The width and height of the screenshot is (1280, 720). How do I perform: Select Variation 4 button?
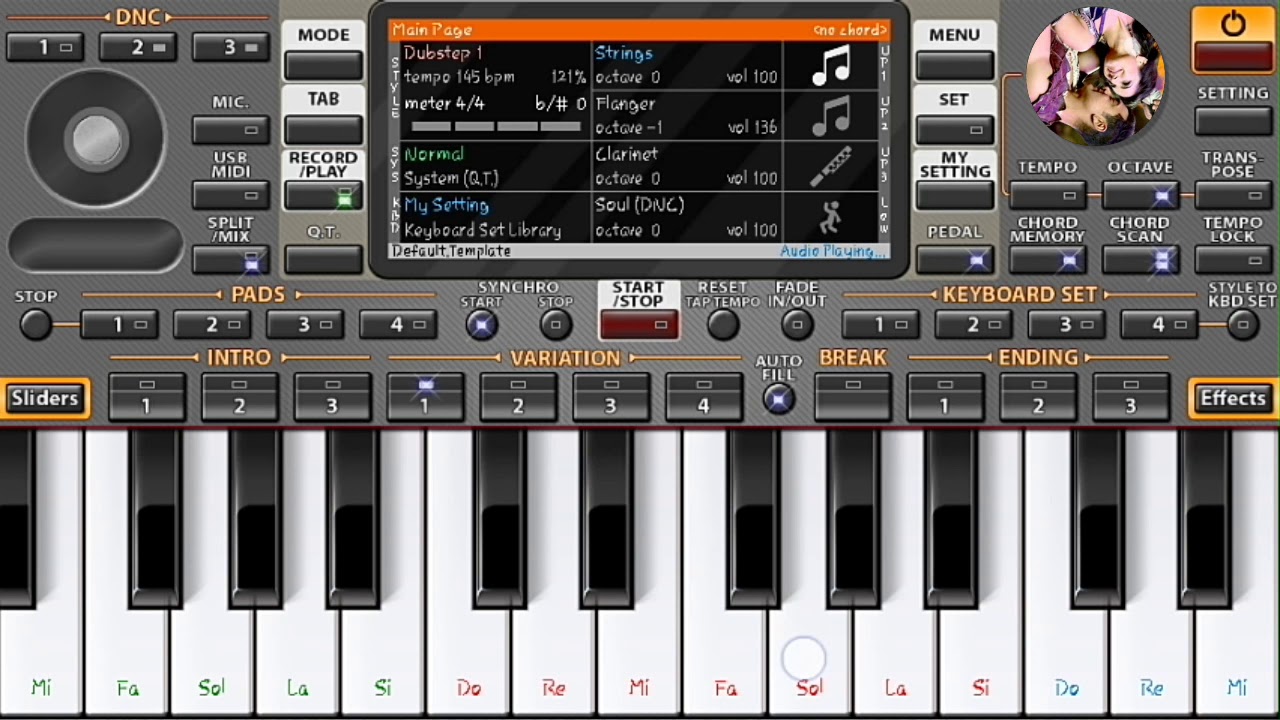click(704, 397)
